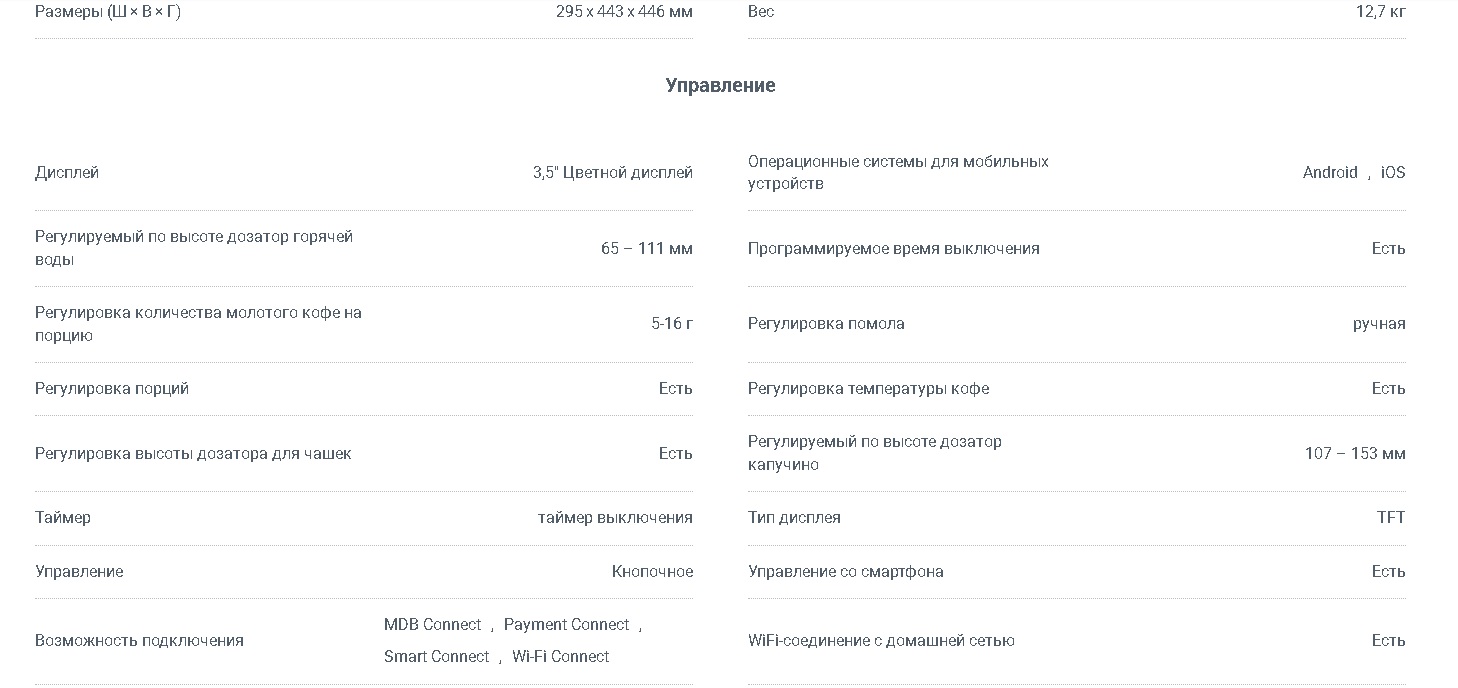Click the 'Дисплей' row label
The height and width of the screenshot is (688, 1458).
coord(67,173)
